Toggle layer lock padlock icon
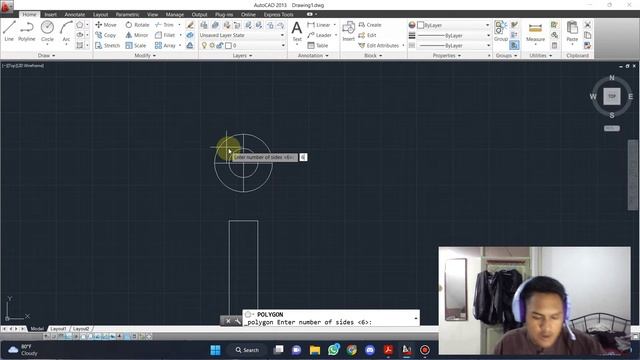The image size is (640, 360). click(220, 45)
